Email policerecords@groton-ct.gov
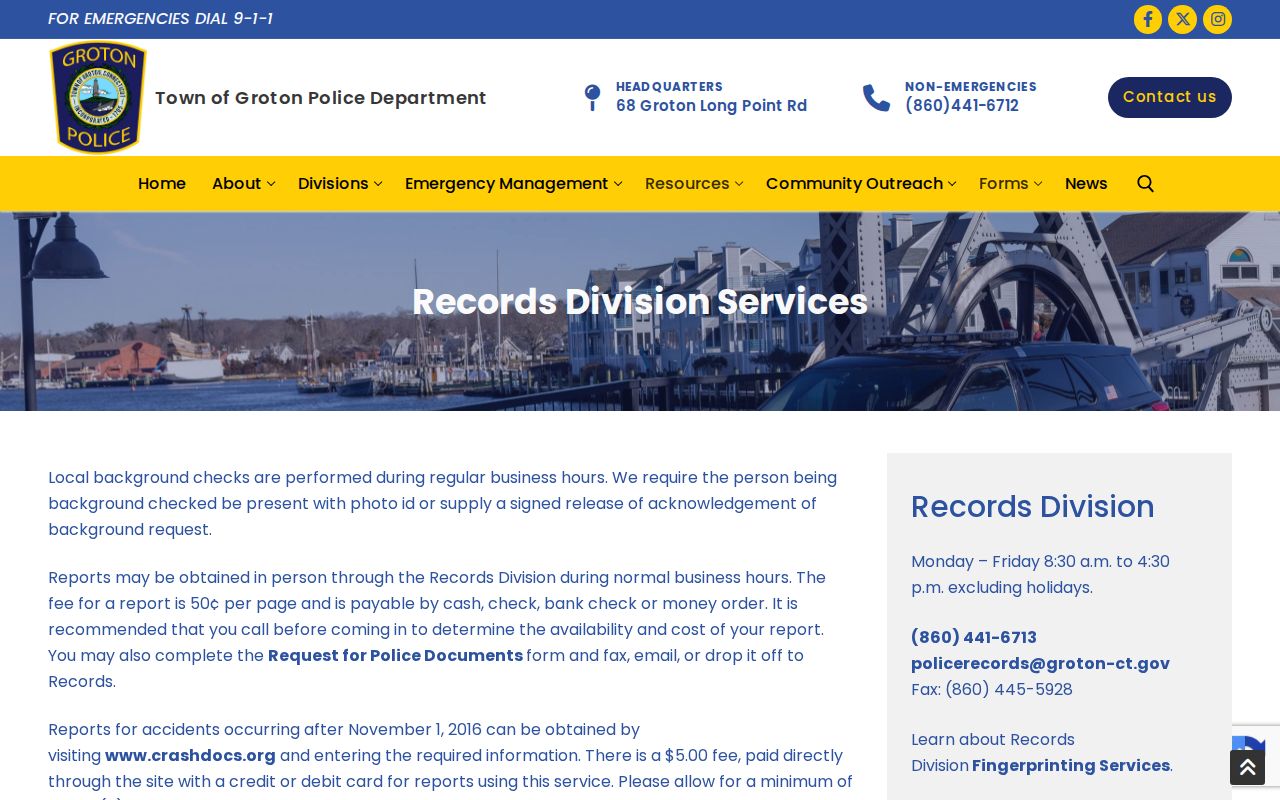1280x800 pixels. [x=1040, y=663]
